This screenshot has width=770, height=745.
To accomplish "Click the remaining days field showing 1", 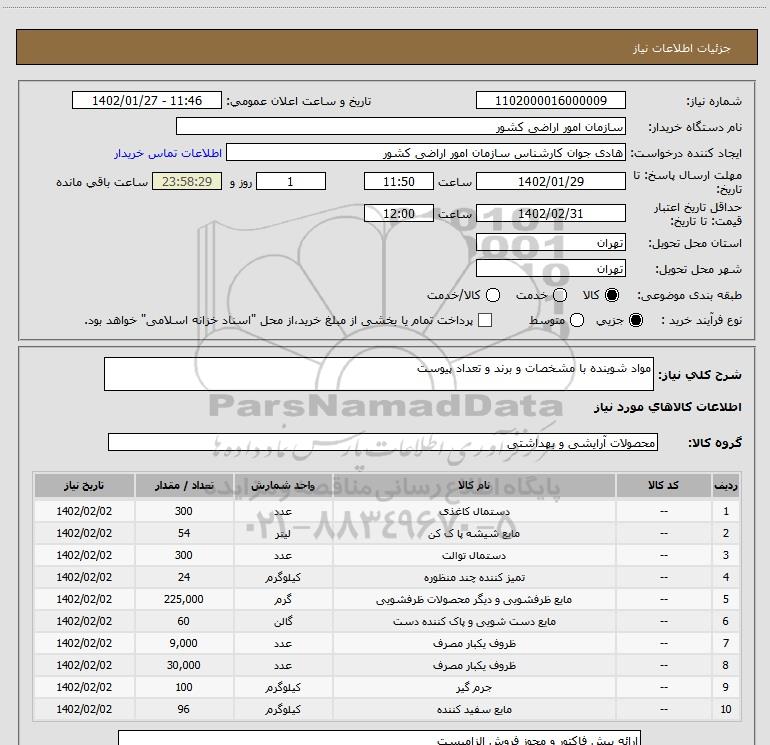I will 291,181.
